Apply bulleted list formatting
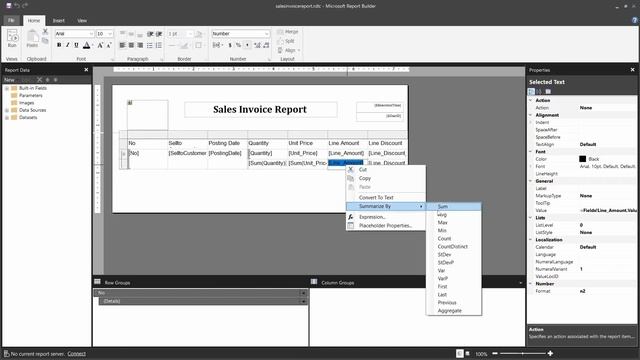 [x=150, y=45]
